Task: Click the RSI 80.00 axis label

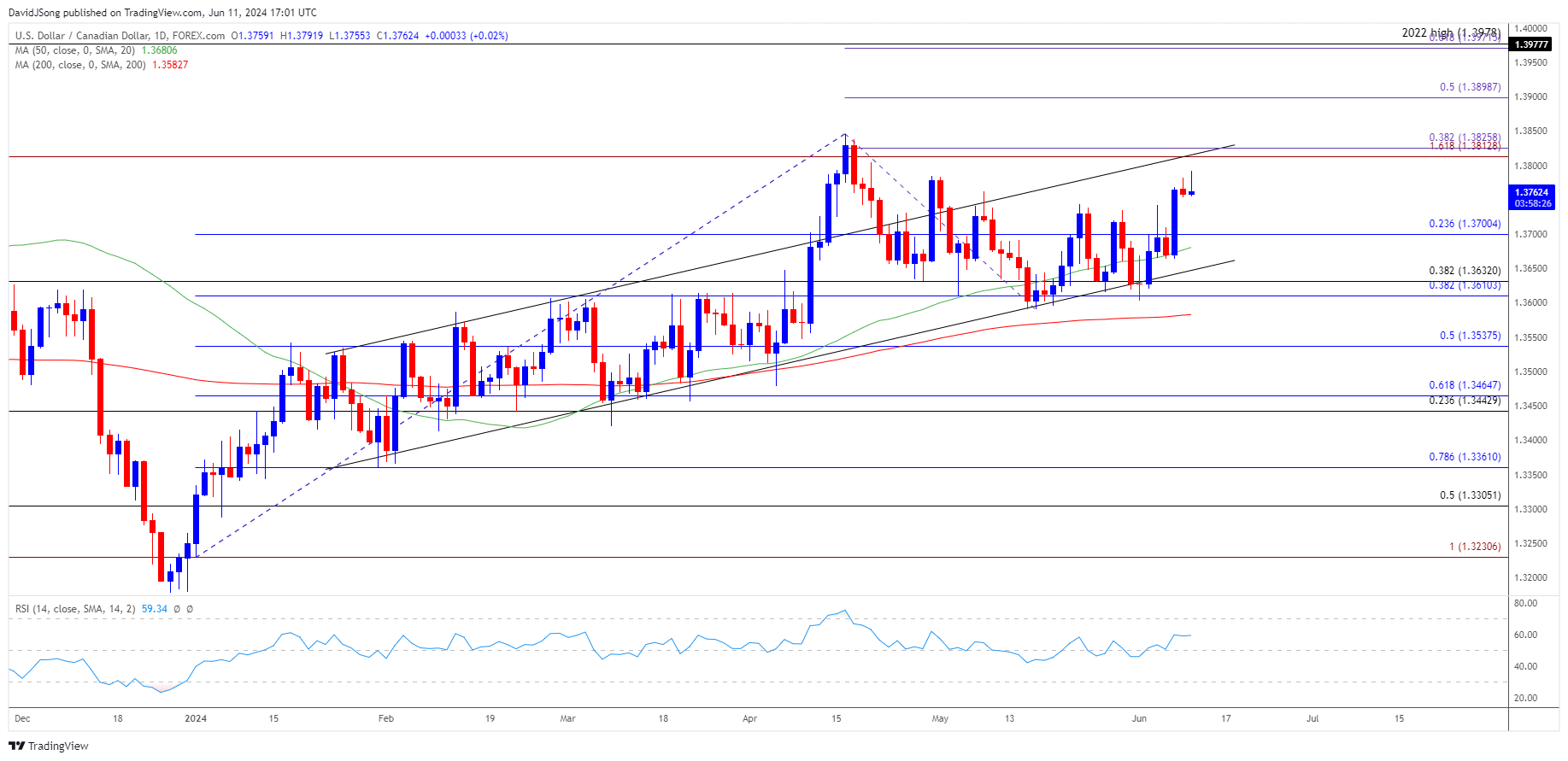Action: click(1525, 603)
